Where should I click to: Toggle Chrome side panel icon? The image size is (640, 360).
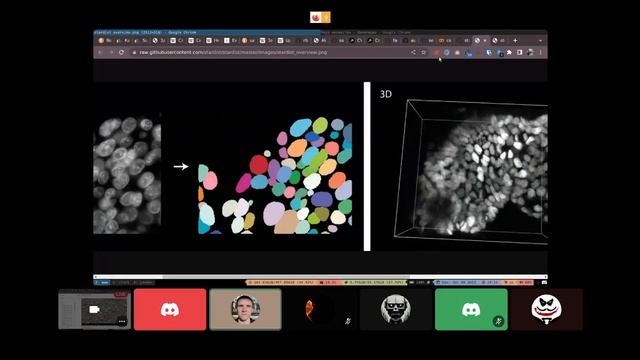pos(520,52)
